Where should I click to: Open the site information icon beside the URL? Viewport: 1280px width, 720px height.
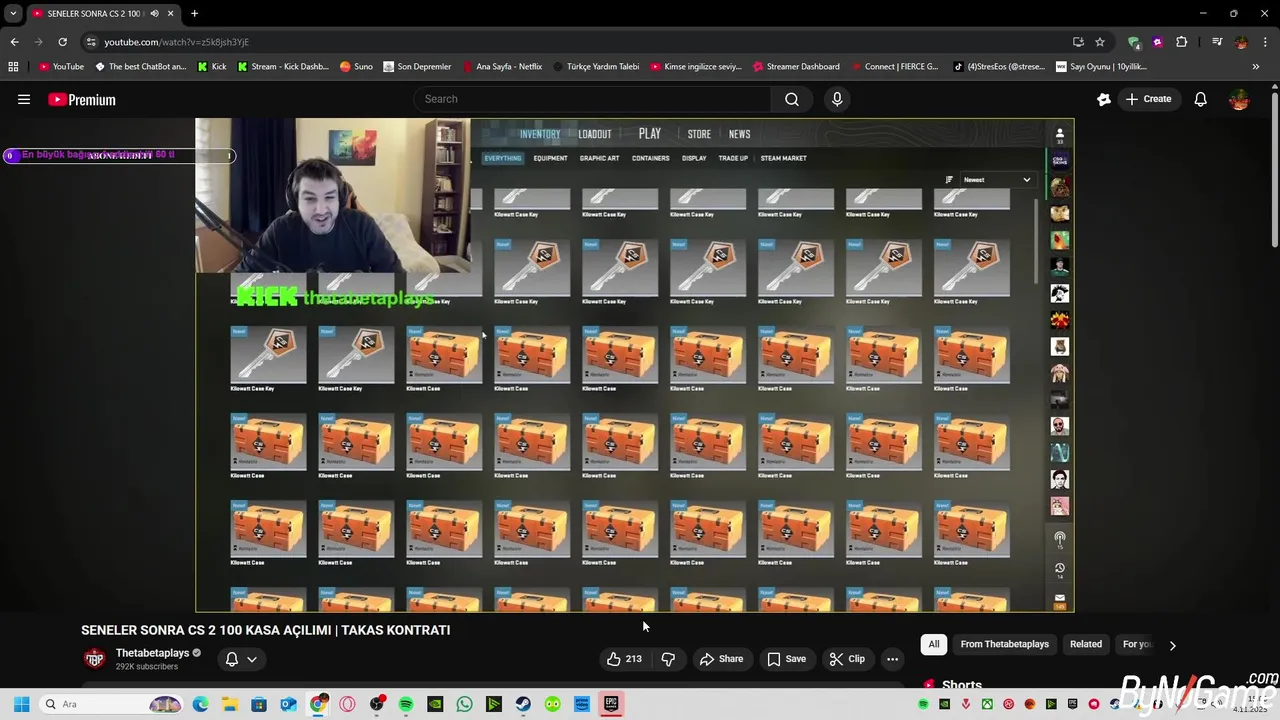(x=91, y=42)
